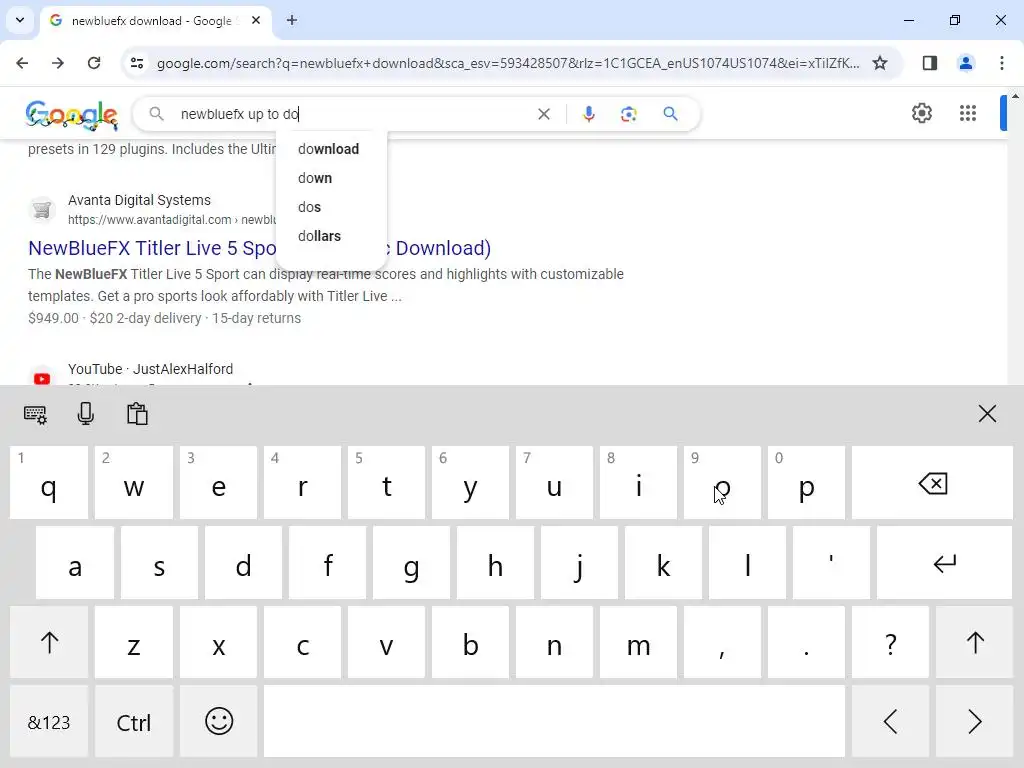Tap the right Shift arrow key
The image size is (1024, 768).
(x=975, y=643)
